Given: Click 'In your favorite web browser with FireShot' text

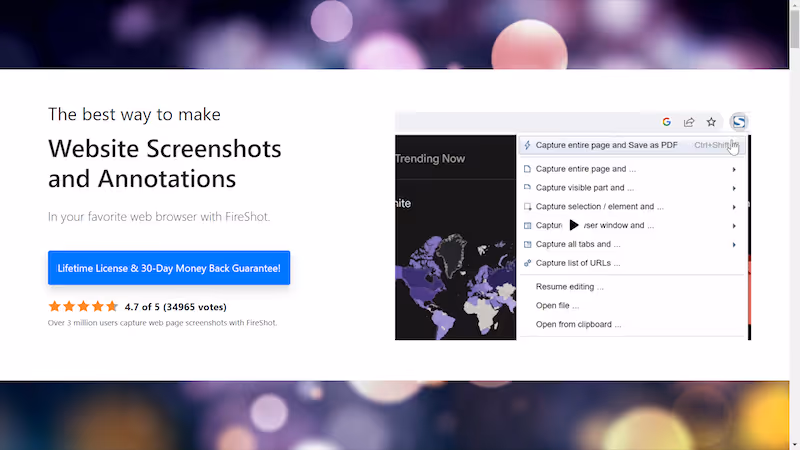Looking at the screenshot, I should [159, 217].
